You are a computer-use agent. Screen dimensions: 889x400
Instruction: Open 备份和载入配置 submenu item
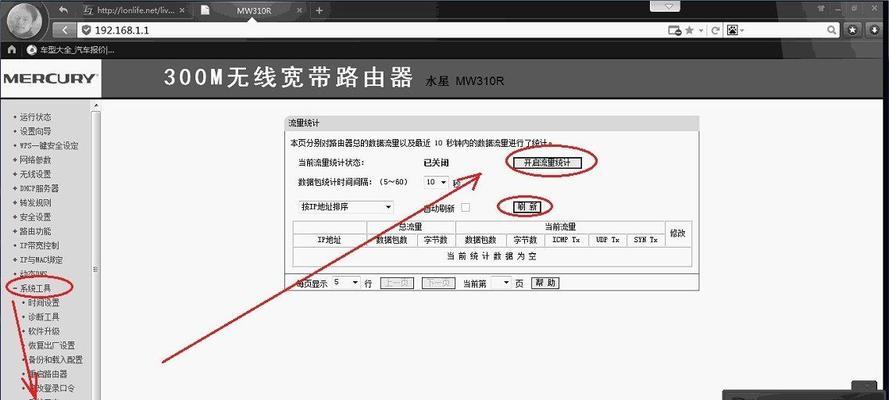[56, 360]
